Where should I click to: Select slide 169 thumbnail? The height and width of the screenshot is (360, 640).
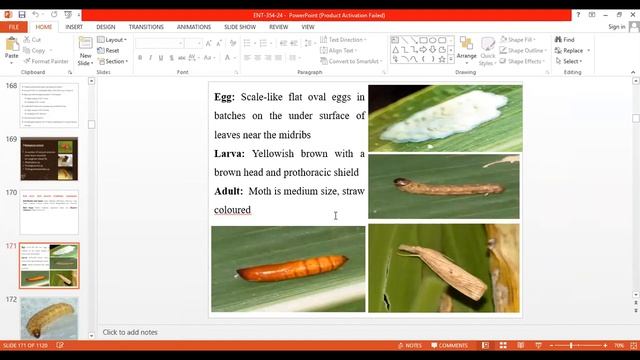tap(49, 159)
